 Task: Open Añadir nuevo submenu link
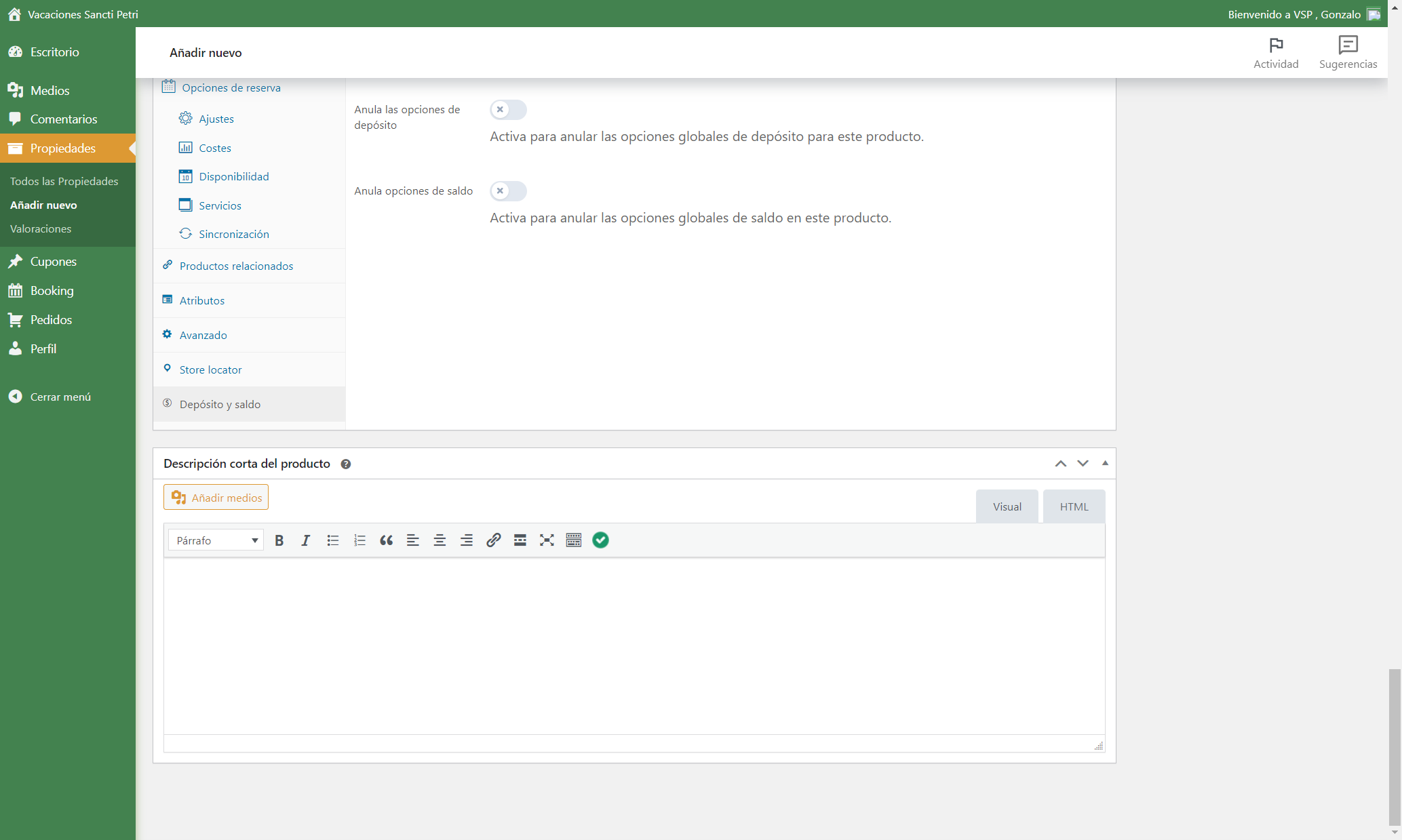click(x=43, y=205)
